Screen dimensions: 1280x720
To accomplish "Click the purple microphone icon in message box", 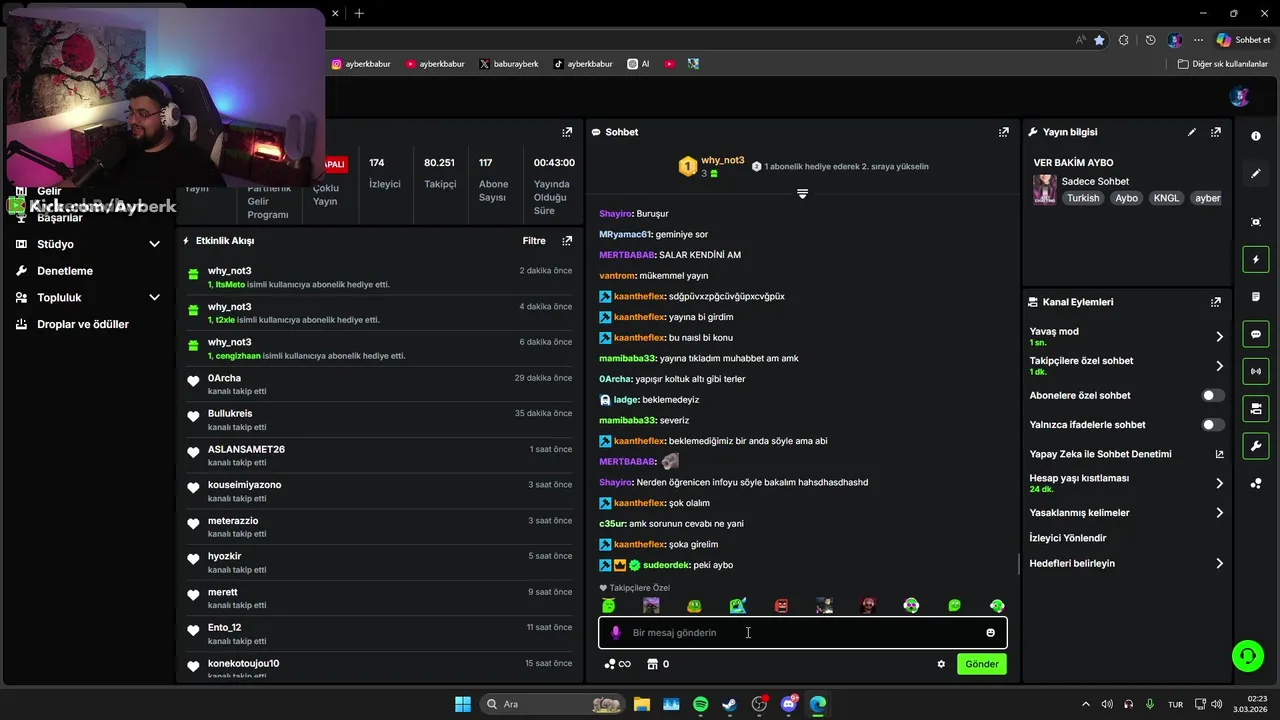I will click(x=616, y=633).
